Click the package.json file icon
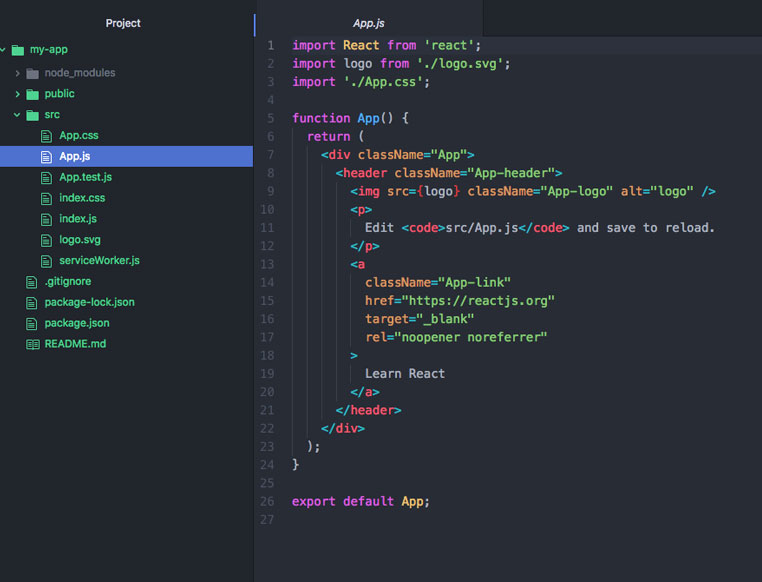 (x=32, y=324)
